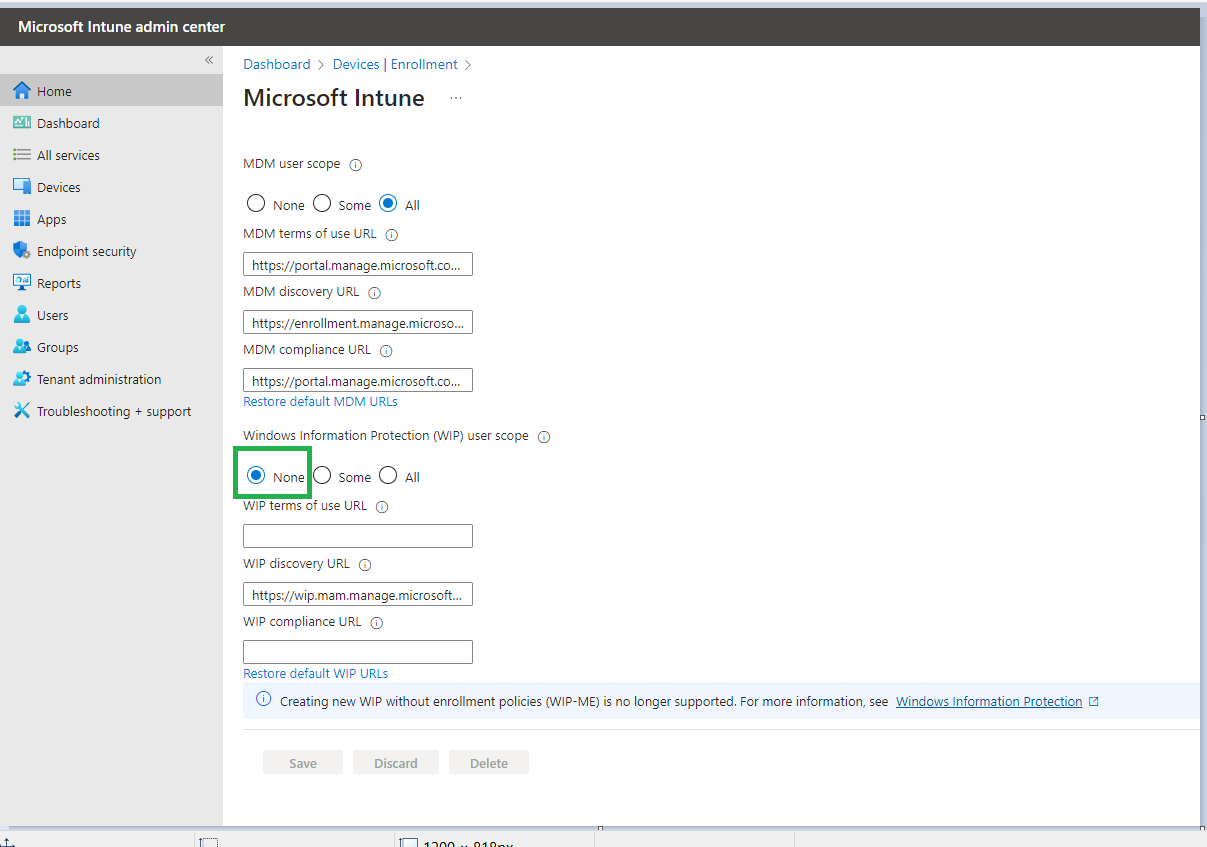Click the MDM discovery URL field

[x=358, y=322]
